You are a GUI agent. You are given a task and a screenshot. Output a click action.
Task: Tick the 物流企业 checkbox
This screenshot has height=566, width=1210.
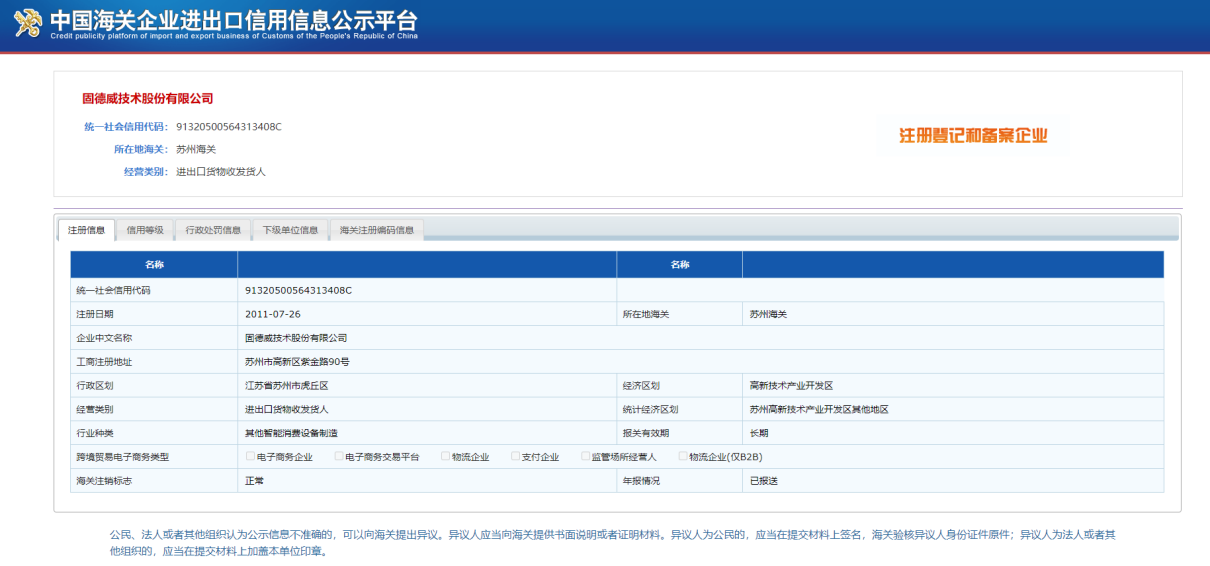tap(445, 456)
